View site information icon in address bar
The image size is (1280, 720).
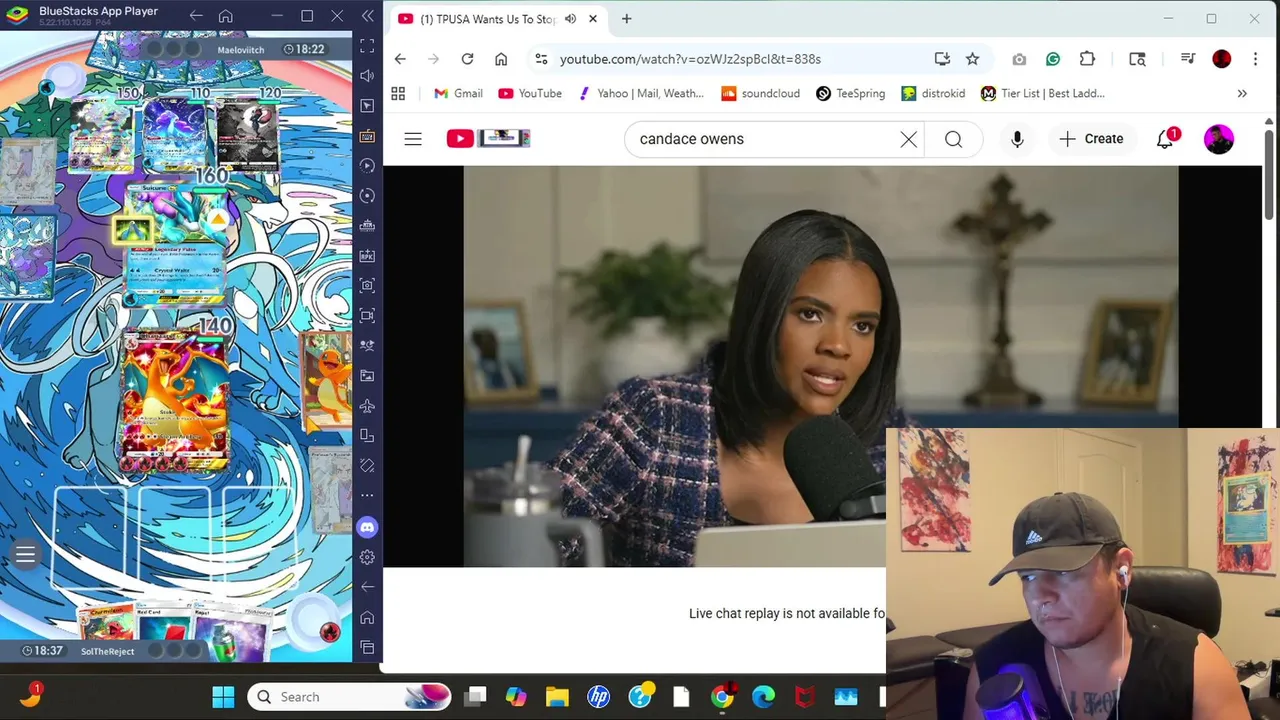(541, 59)
